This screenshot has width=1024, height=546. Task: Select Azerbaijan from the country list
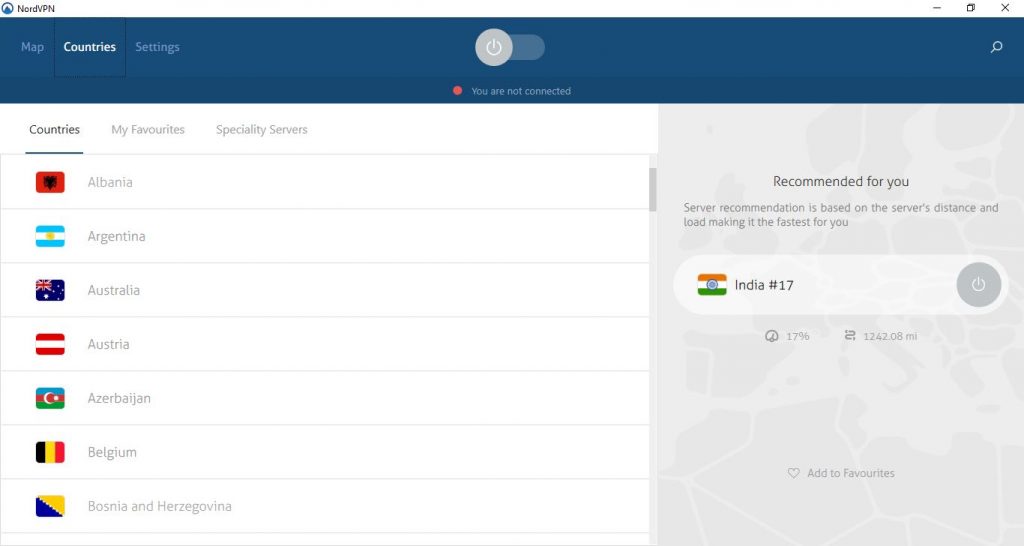click(325, 398)
